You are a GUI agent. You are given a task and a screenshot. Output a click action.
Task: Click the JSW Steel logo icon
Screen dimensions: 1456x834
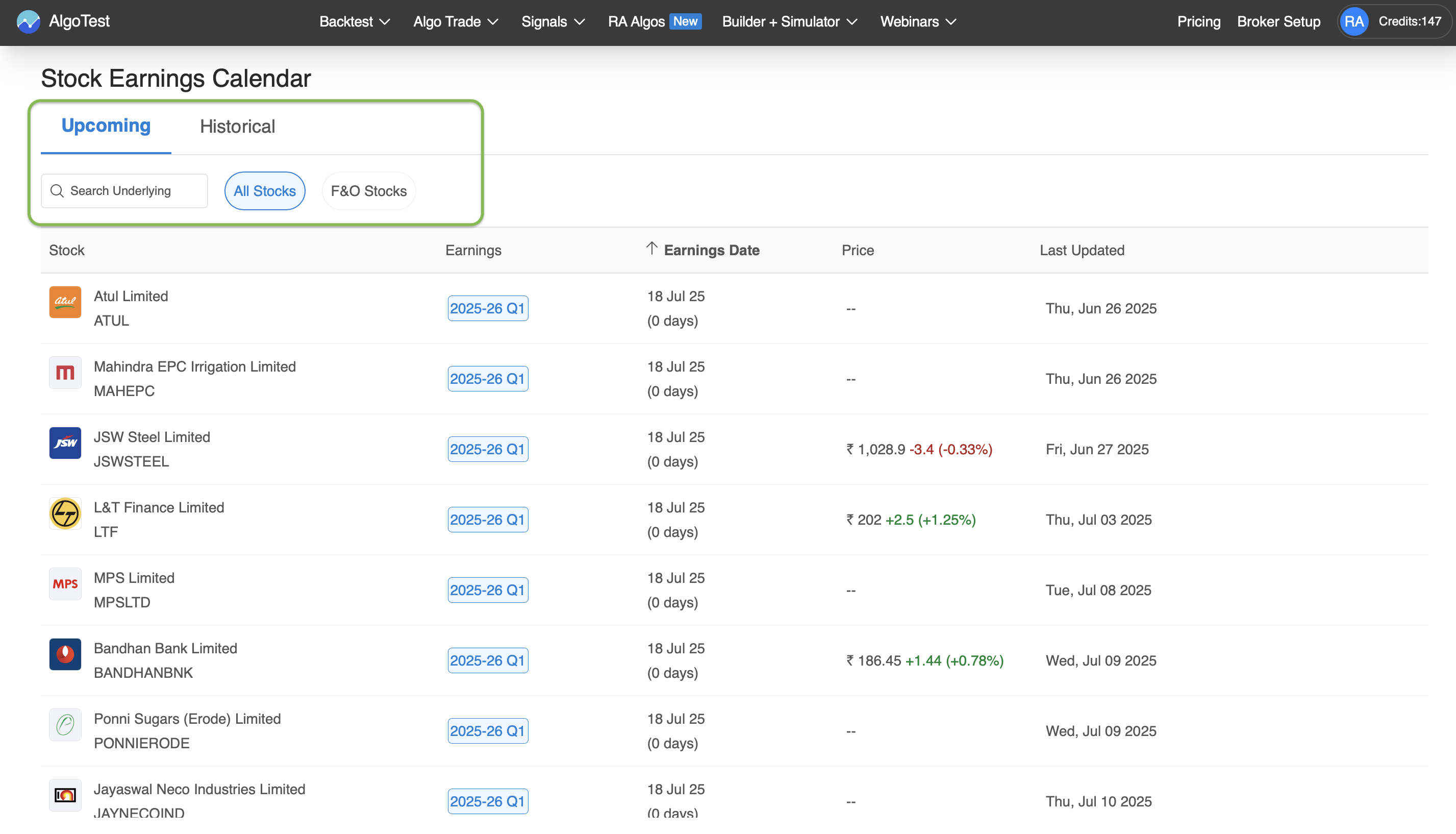tap(65, 443)
